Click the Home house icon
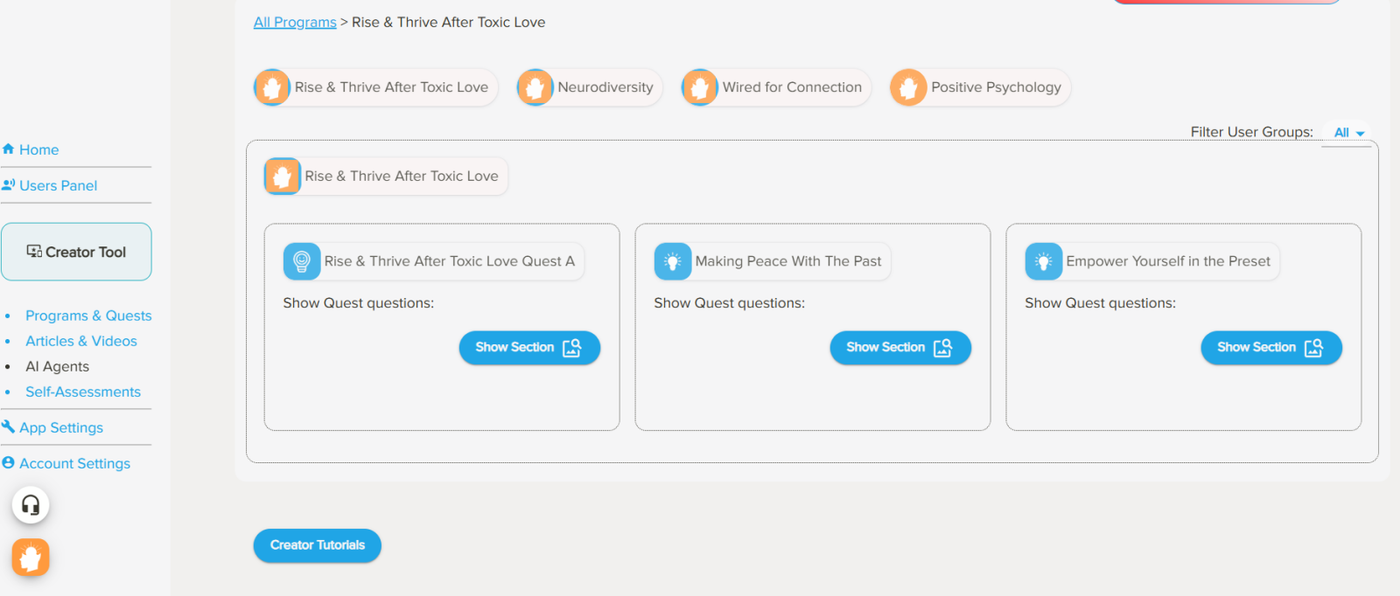The image size is (1400, 596). pos(8,150)
